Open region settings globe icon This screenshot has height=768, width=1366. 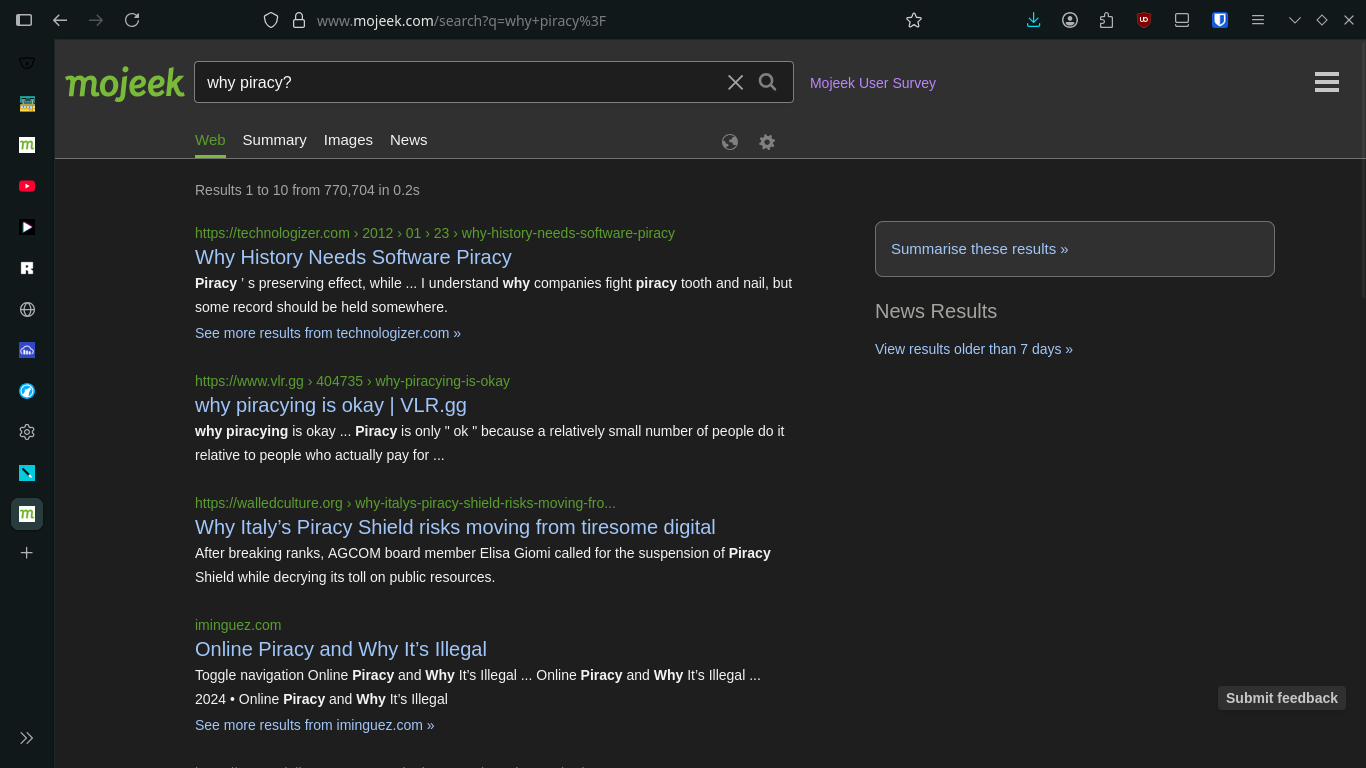tap(730, 142)
